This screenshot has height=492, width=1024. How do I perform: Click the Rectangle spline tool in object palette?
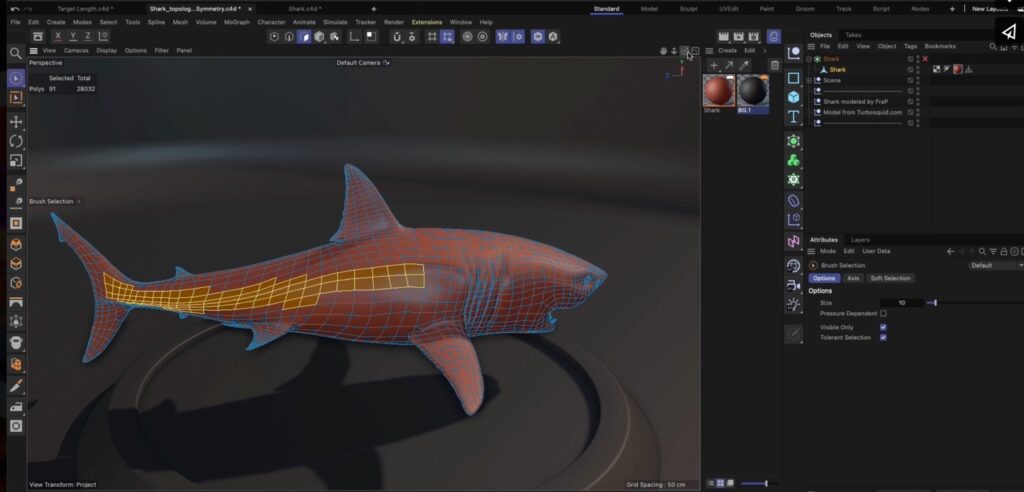[793, 78]
